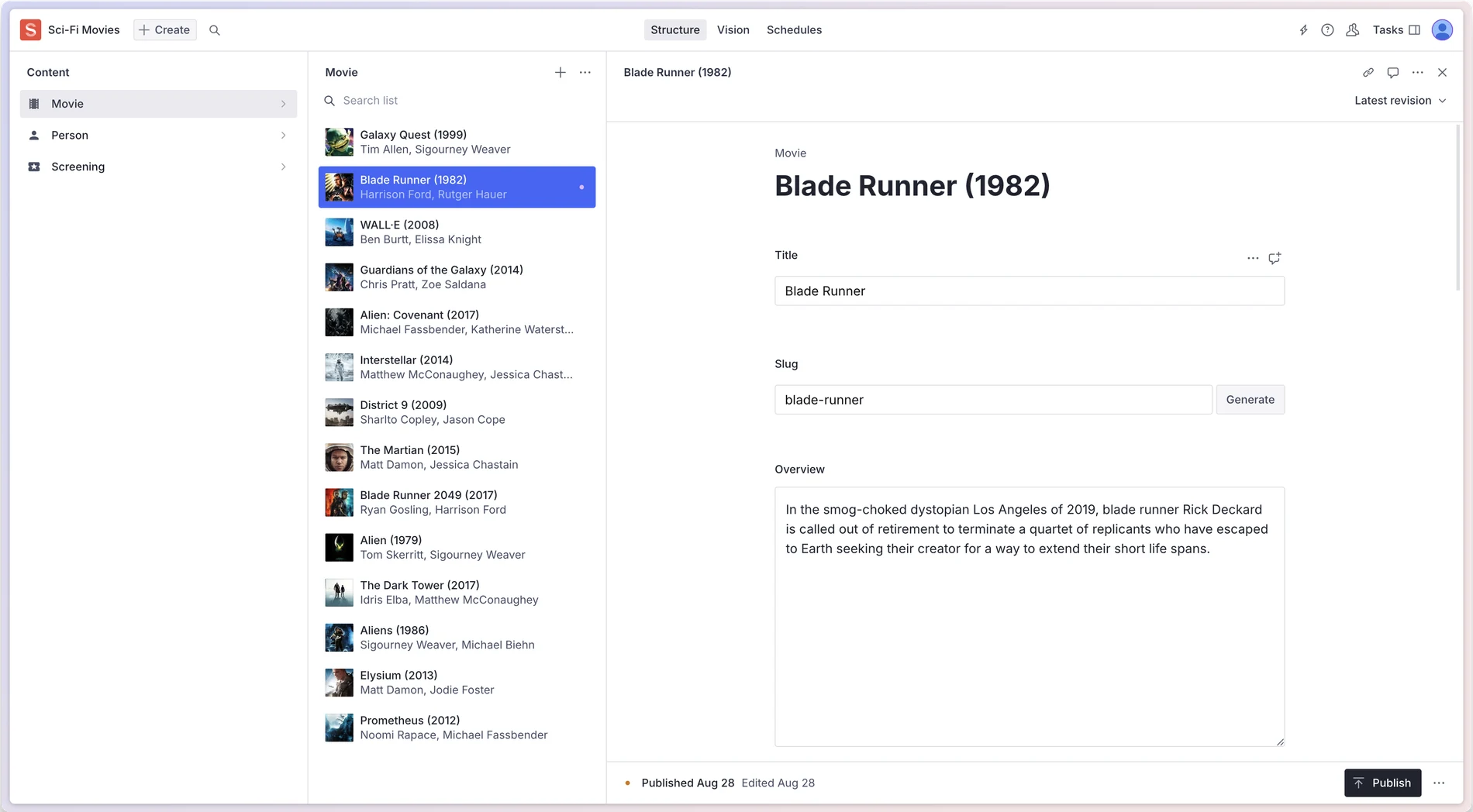Open the Tasks panel
Image resolution: width=1473 pixels, height=812 pixels.
[1396, 30]
